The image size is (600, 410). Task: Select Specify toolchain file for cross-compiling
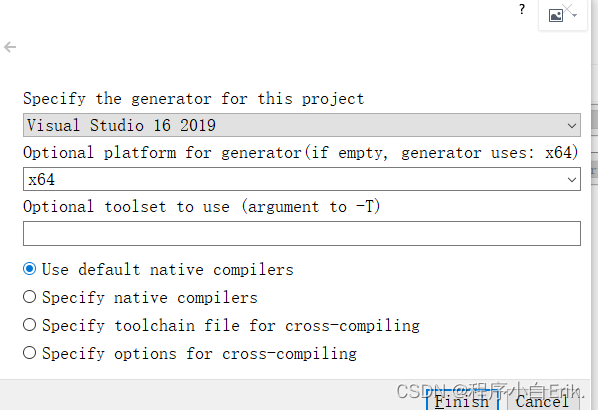[221, 325]
